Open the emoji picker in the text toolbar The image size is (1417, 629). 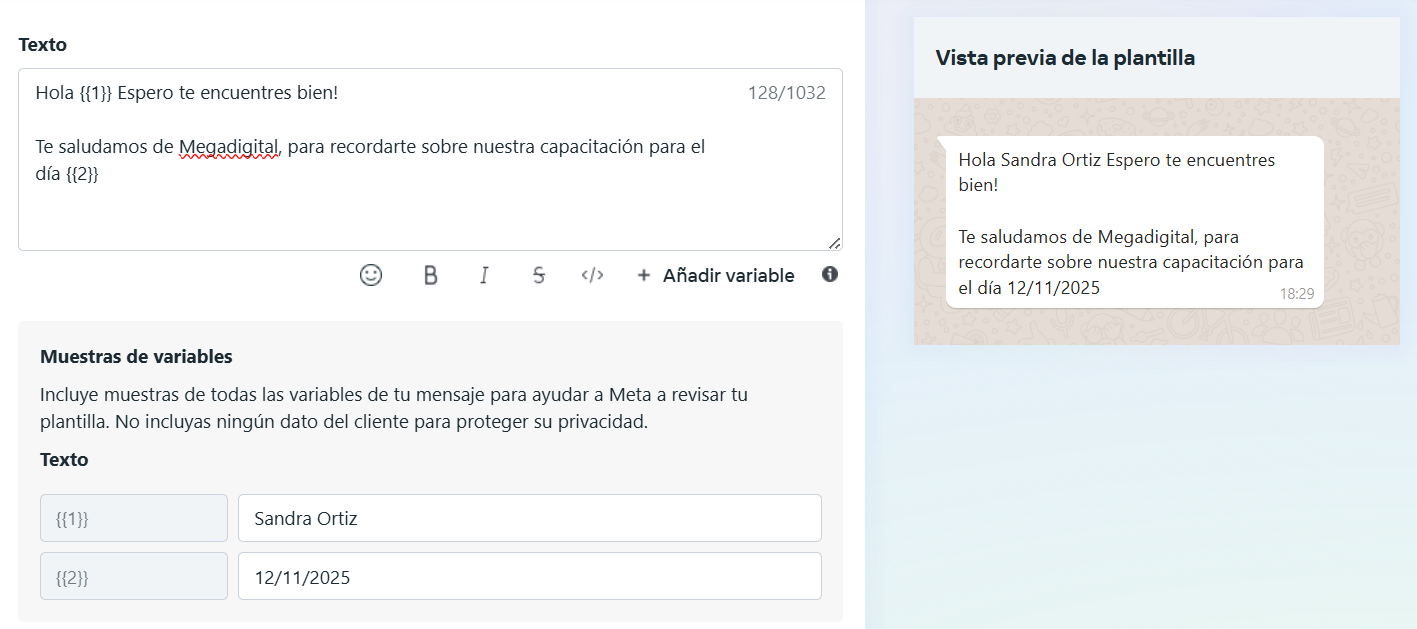coord(371,275)
